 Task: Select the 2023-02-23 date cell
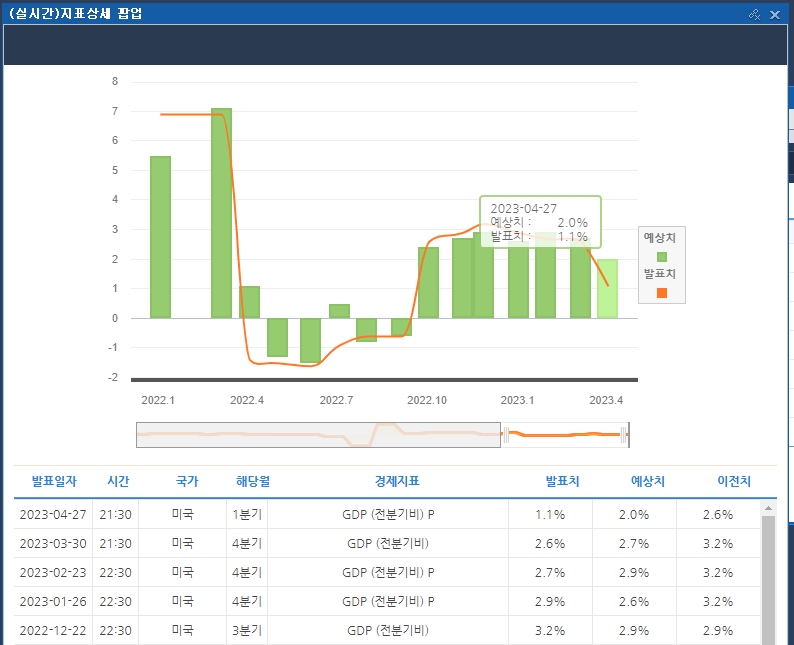click(53, 572)
